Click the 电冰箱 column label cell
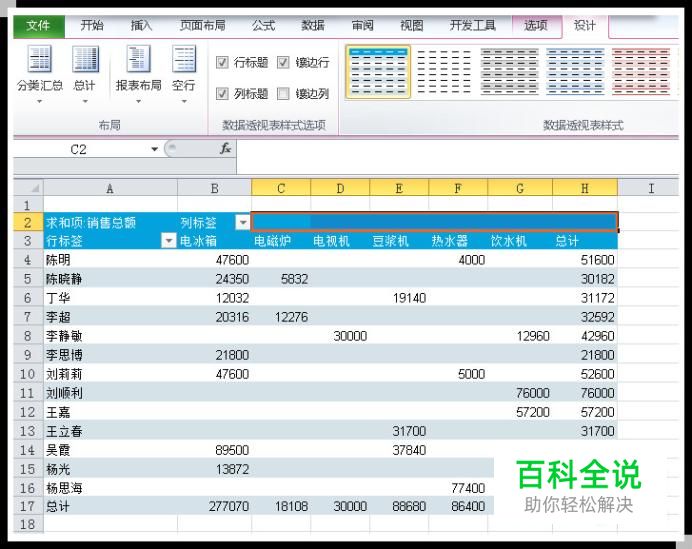This screenshot has height=549, width=692. pos(214,241)
